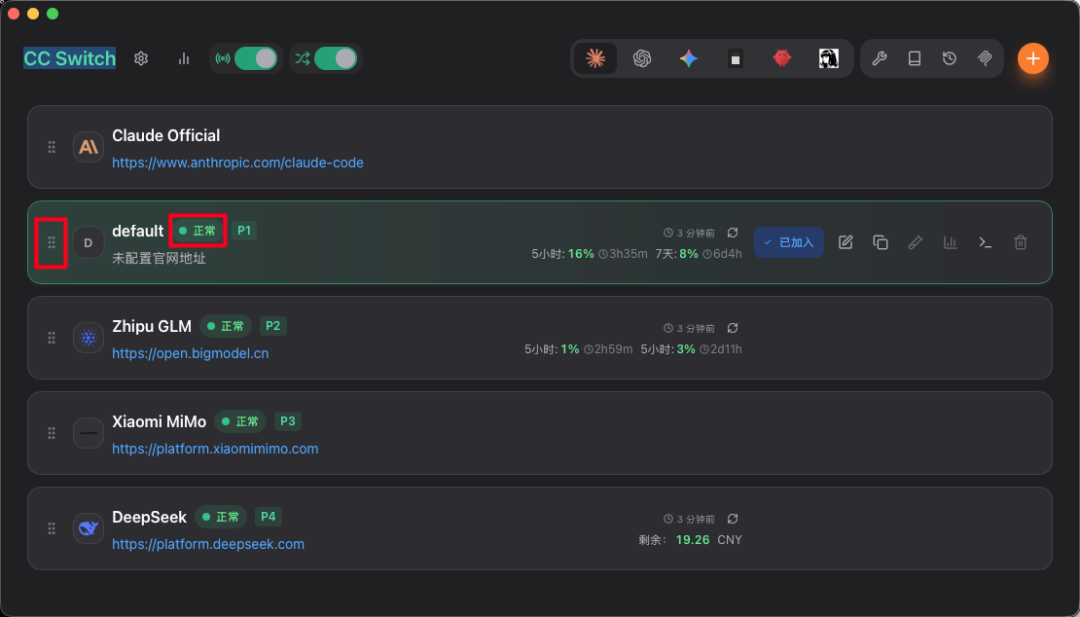Select the red gem app tab
Screen dimensions: 1080x617
pyautogui.click(x=782, y=59)
